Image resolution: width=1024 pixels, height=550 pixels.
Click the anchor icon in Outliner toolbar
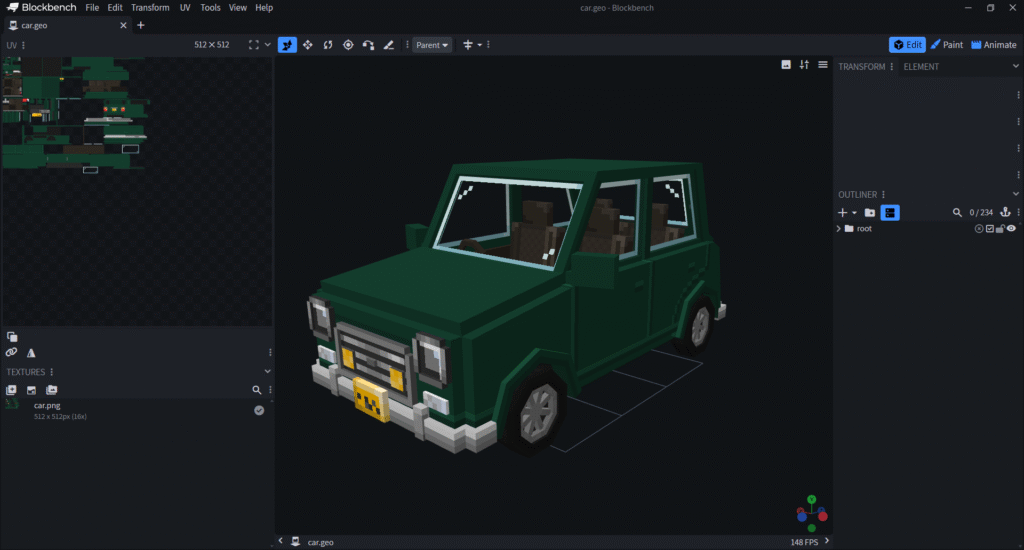pos(1006,213)
